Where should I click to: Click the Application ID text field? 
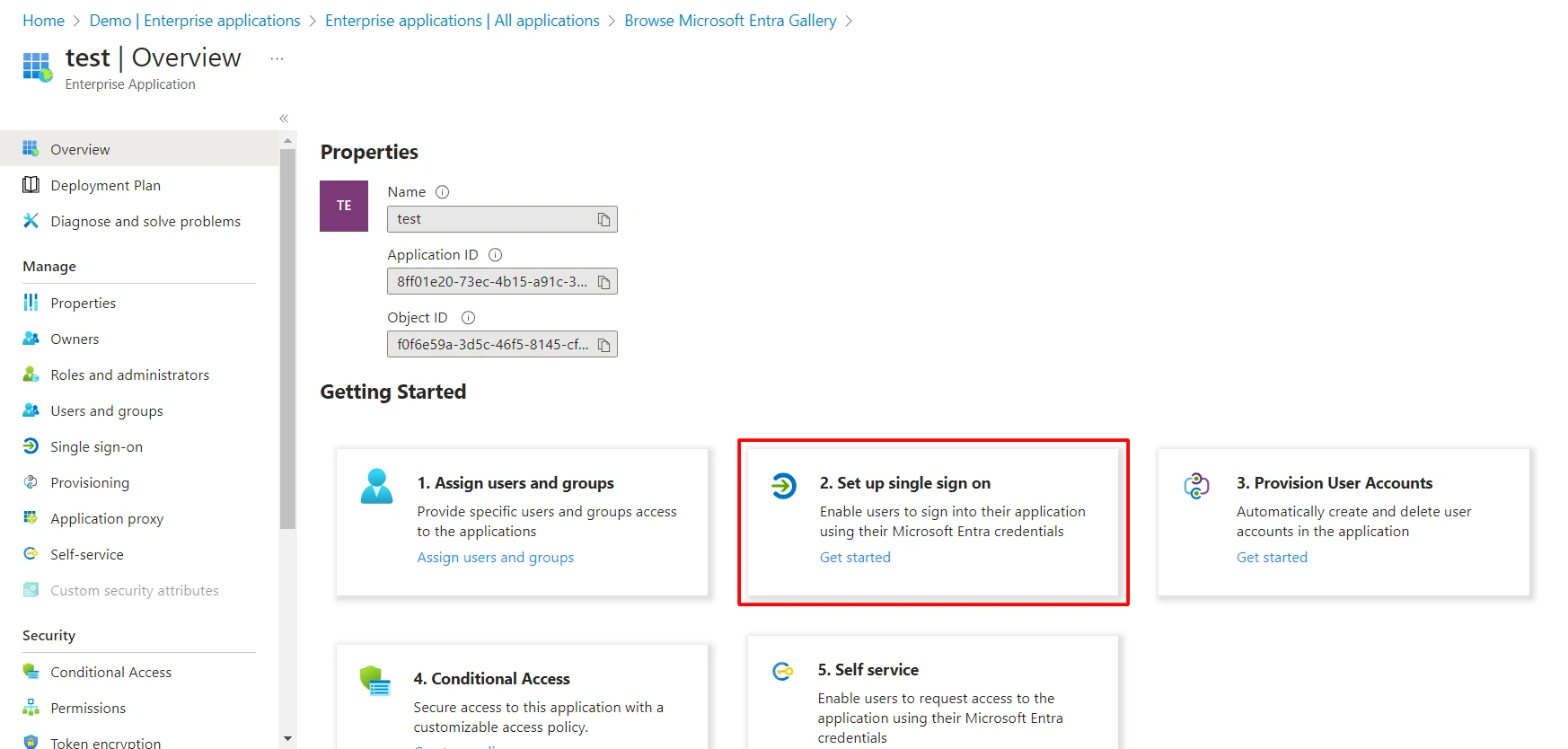(502, 282)
